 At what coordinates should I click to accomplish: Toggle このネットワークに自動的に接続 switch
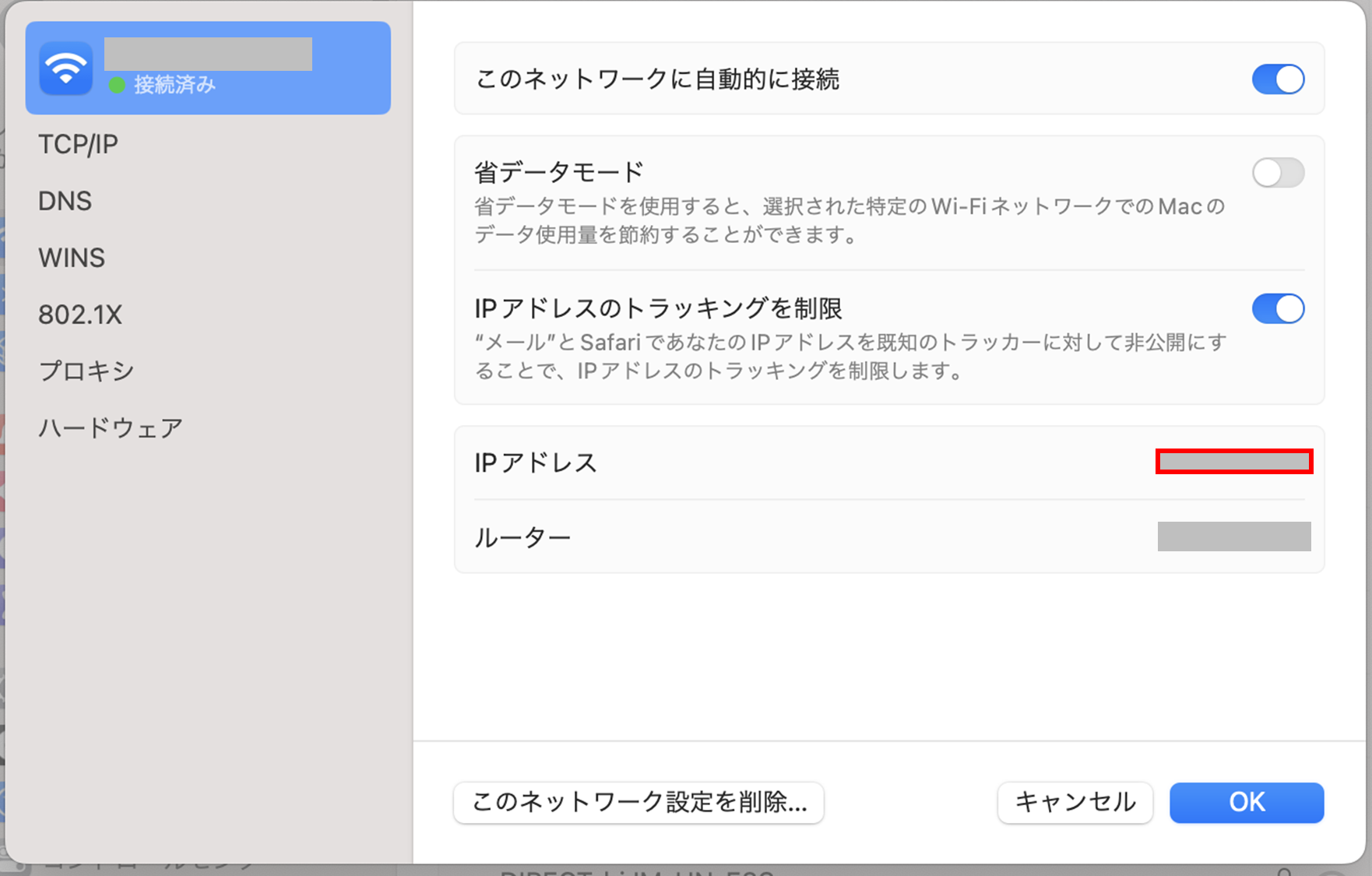pyautogui.click(x=1278, y=79)
